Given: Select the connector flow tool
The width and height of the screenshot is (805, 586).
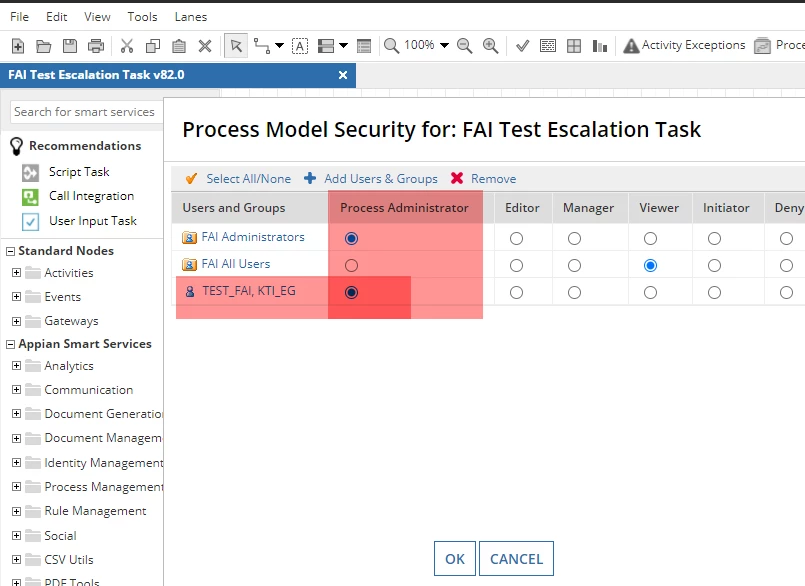Looking at the screenshot, I should pos(262,46).
